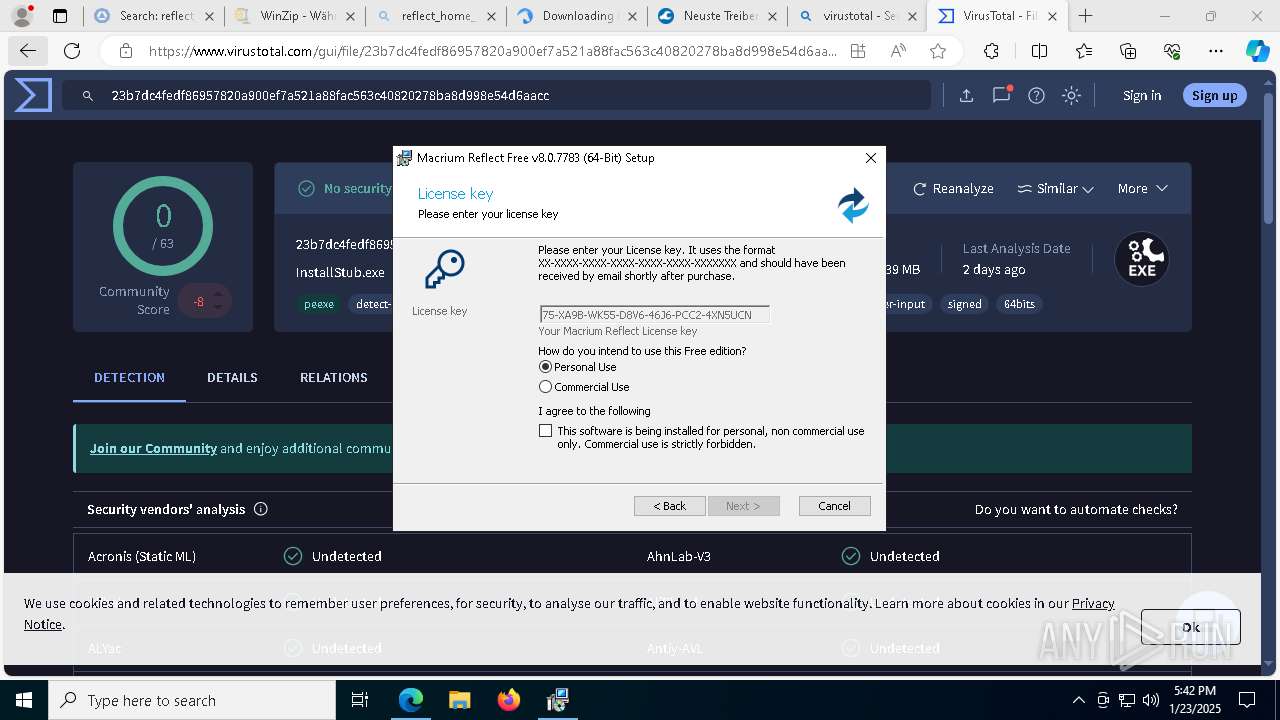Click the Sign up button
Viewport: 1280px width, 720px height.
[x=1215, y=95]
